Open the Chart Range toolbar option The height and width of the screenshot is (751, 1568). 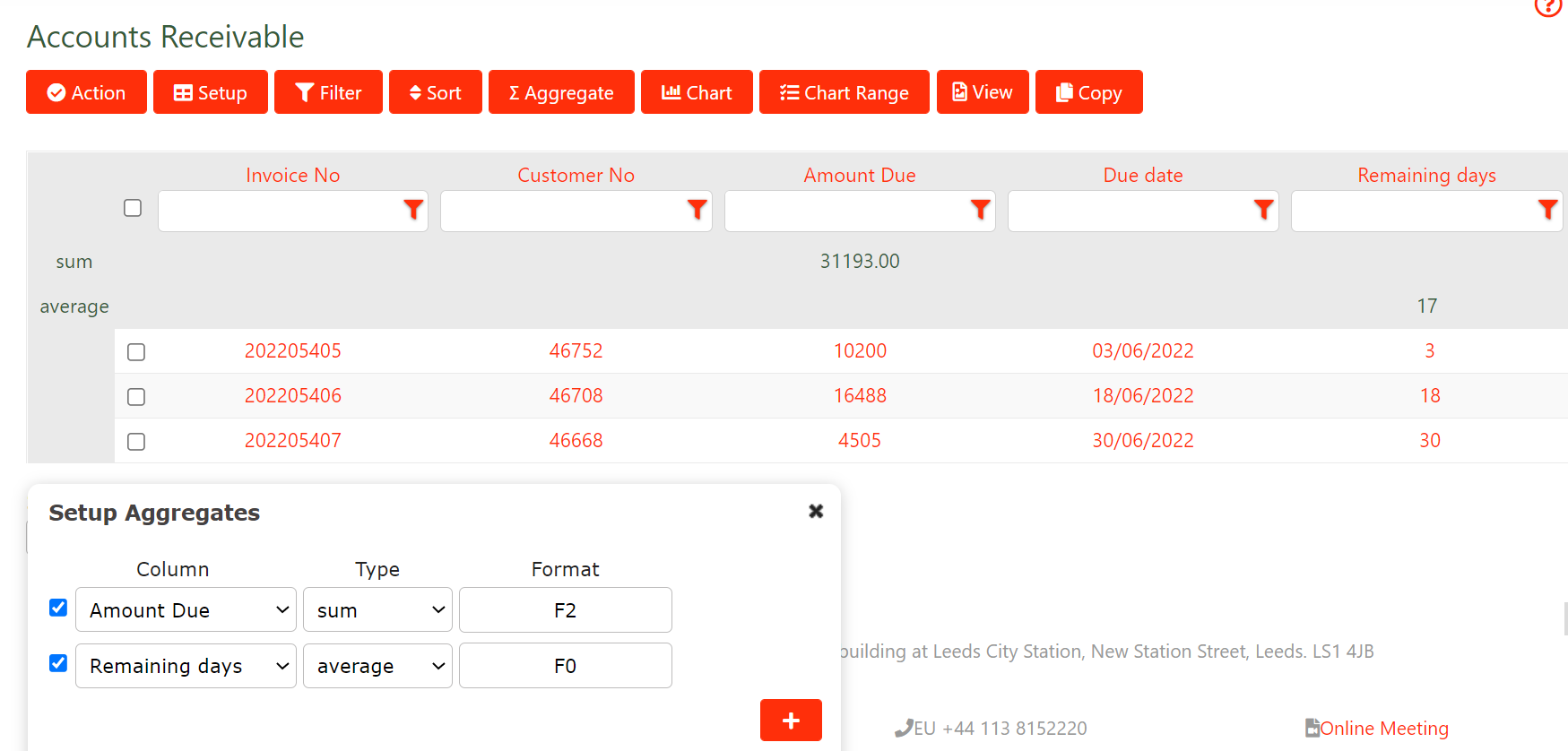click(844, 92)
